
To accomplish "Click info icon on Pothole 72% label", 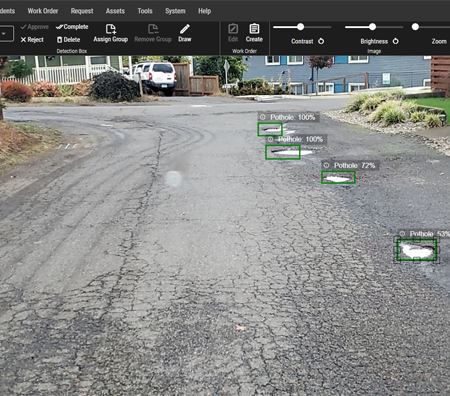I will (326, 165).
